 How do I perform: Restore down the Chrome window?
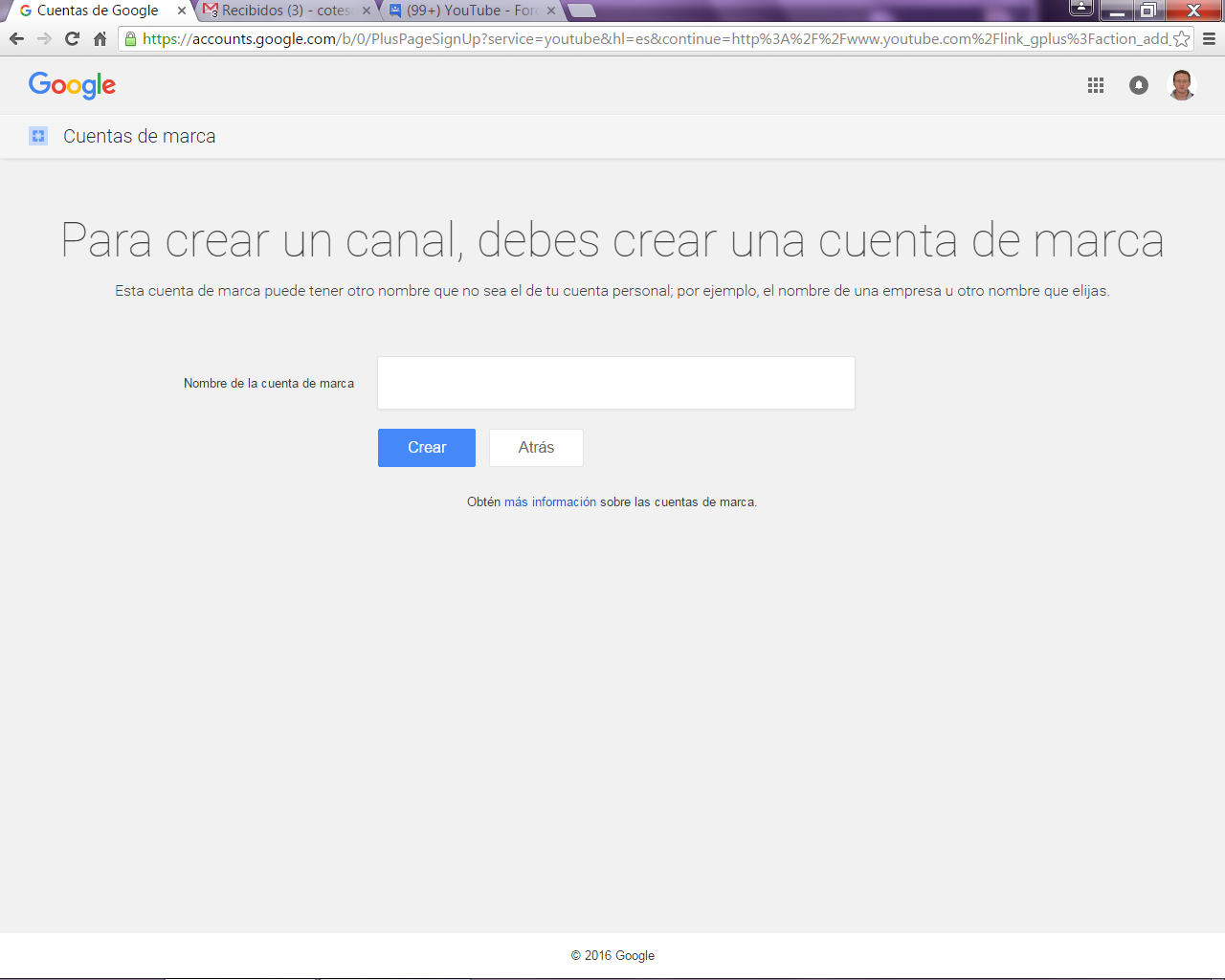click(1148, 10)
